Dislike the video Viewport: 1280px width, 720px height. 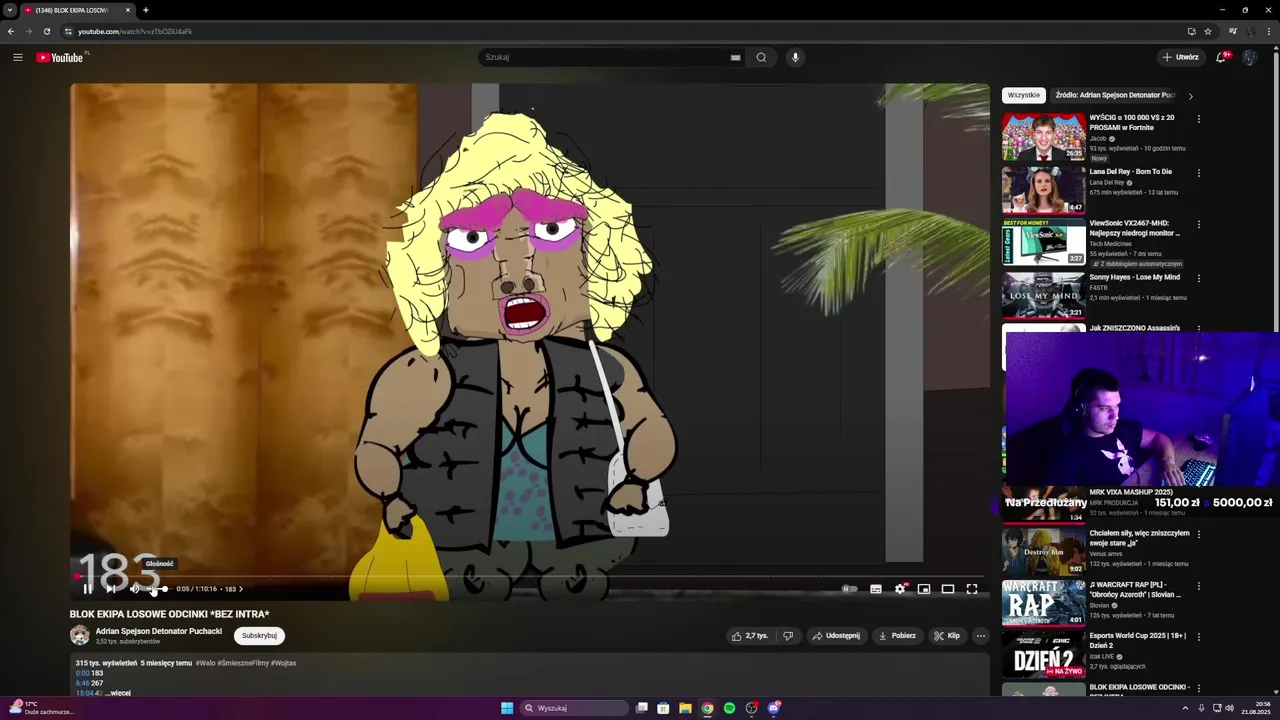point(788,635)
